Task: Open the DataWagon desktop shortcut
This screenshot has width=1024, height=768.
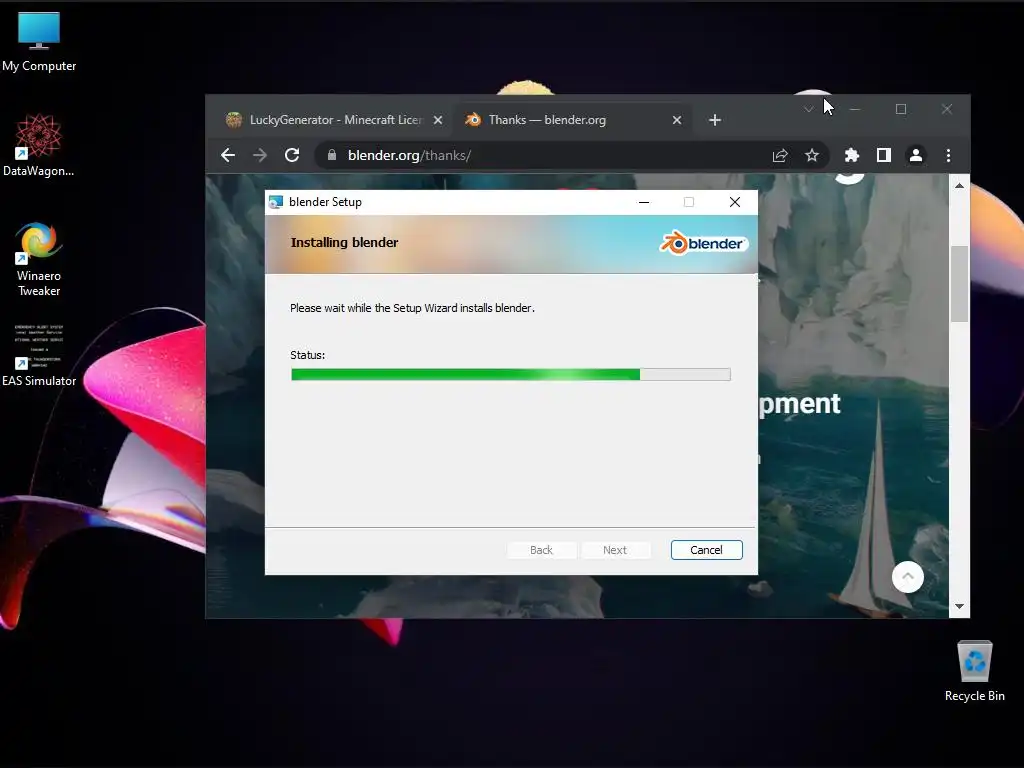Action: pos(39,145)
